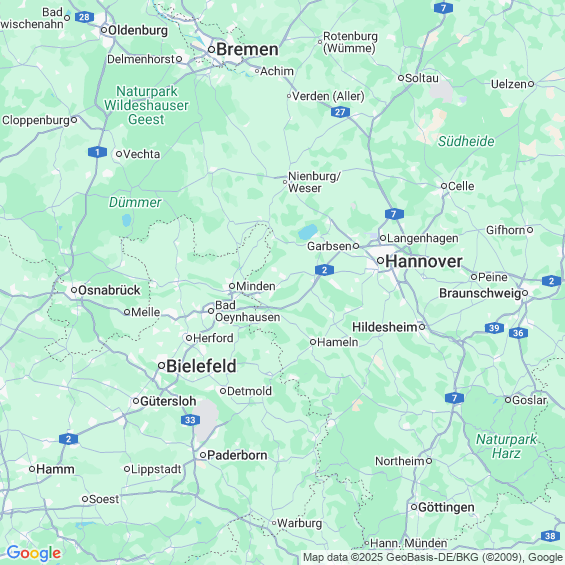
Task: Click the A36 highway shield
Action: pos(518,333)
